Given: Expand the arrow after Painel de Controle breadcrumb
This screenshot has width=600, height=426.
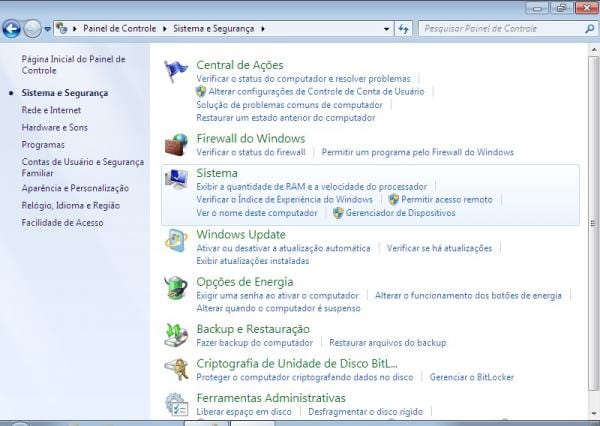Looking at the screenshot, I should coord(165,29).
